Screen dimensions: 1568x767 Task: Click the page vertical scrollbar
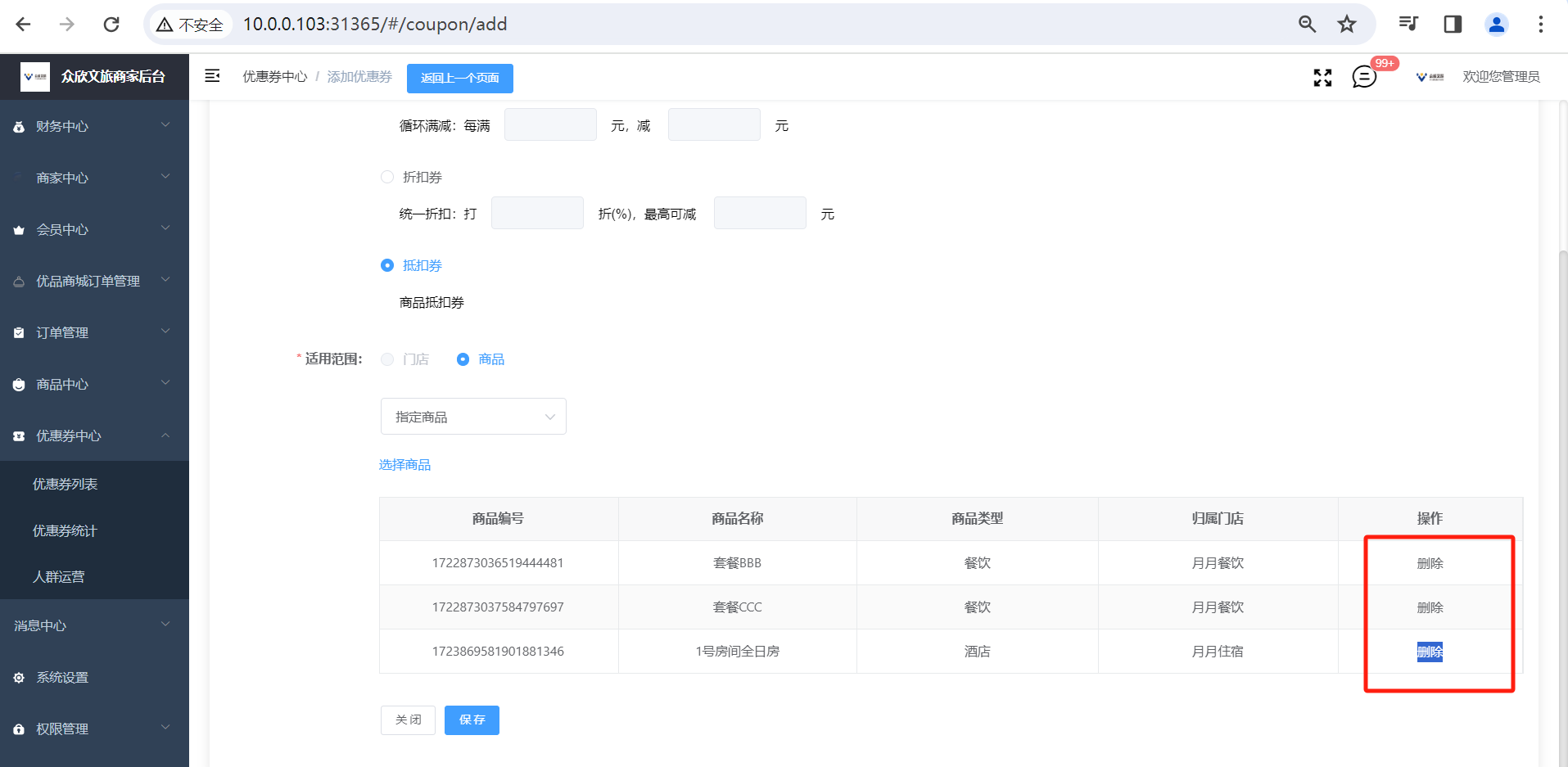pyautogui.click(x=1562, y=508)
